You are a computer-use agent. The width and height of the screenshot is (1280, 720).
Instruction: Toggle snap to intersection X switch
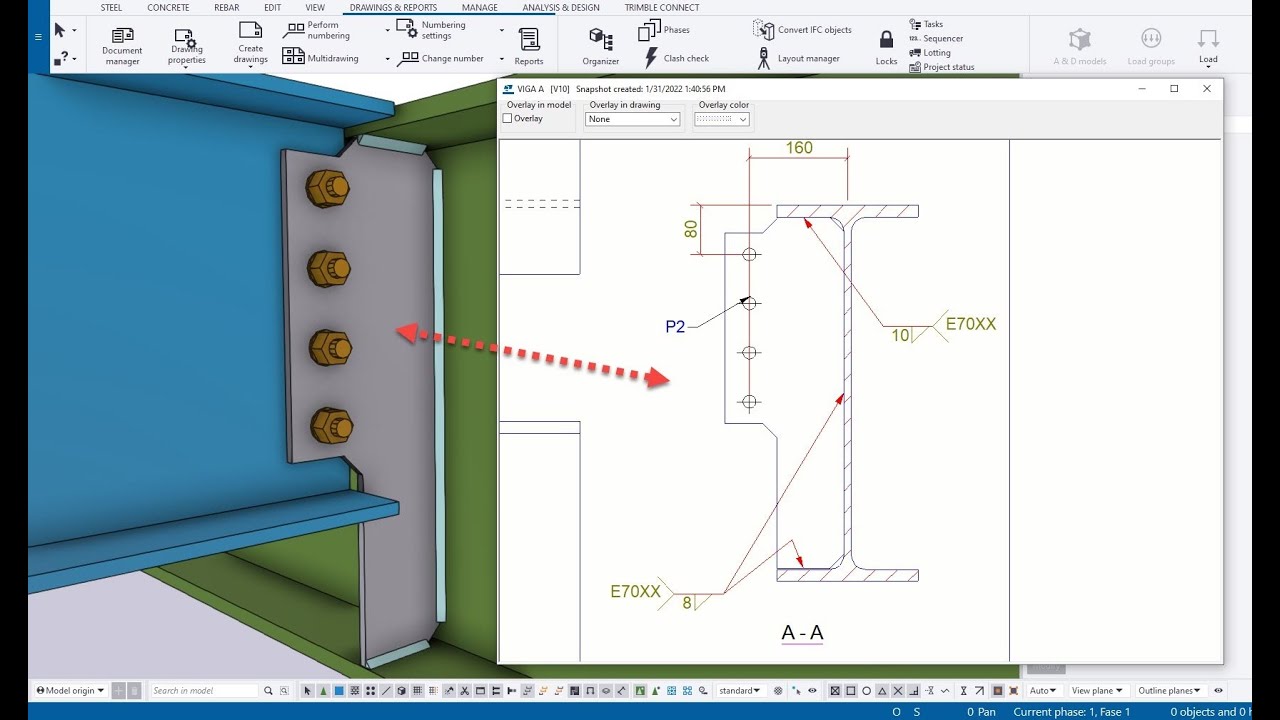click(x=898, y=690)
